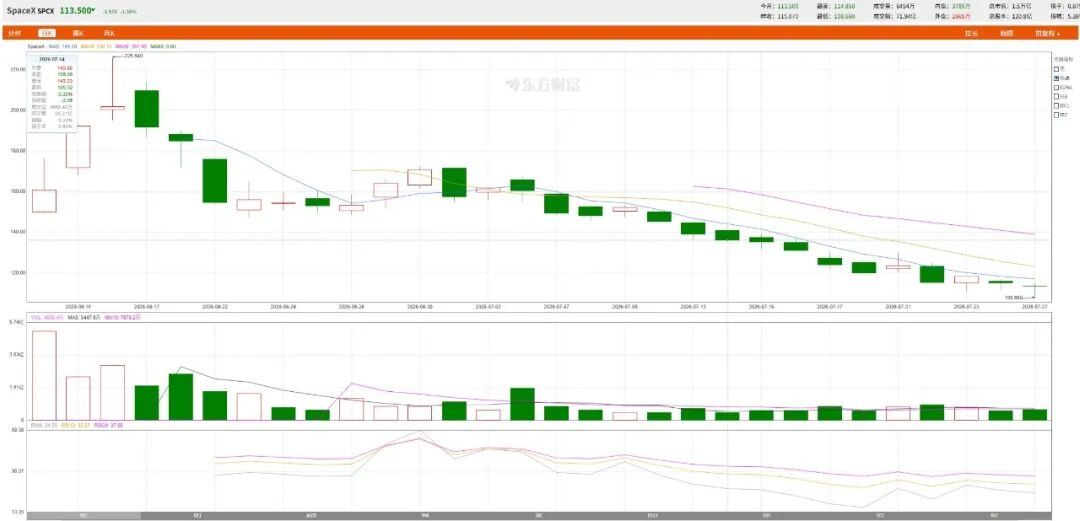Select the RSI indicator tab at bottom
This screenshot has width=1080, height=521.
[x=84, y=516]
